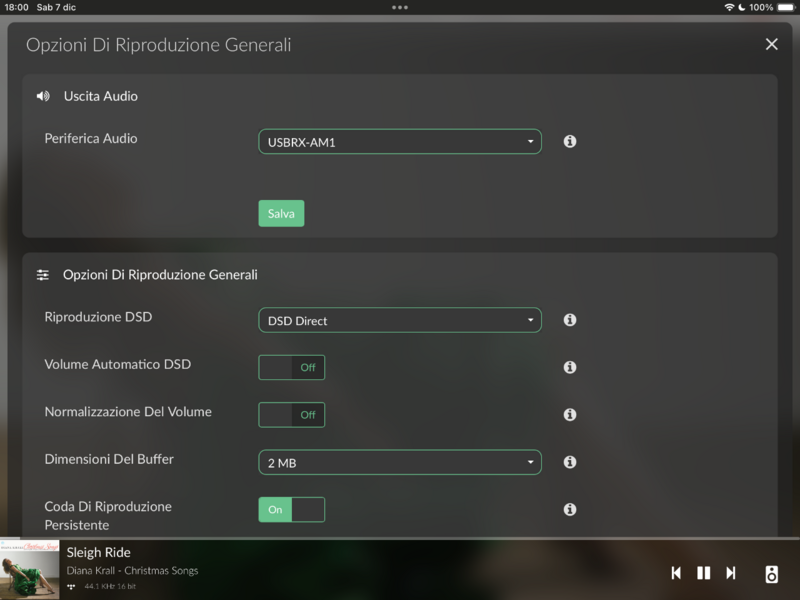Open the speaker output icon in player bar

[771, 573]
